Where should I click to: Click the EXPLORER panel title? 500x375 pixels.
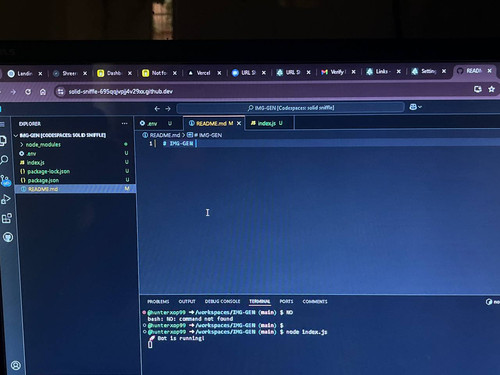[30, 124]
